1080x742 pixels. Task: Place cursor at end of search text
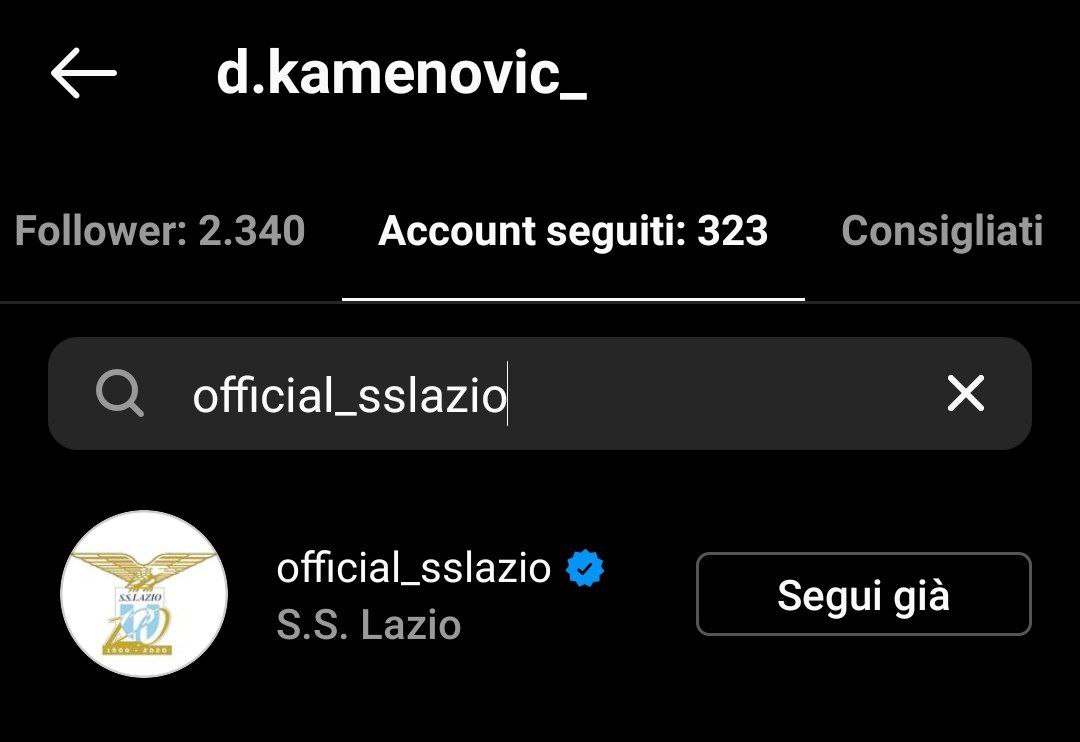(508, 394)
